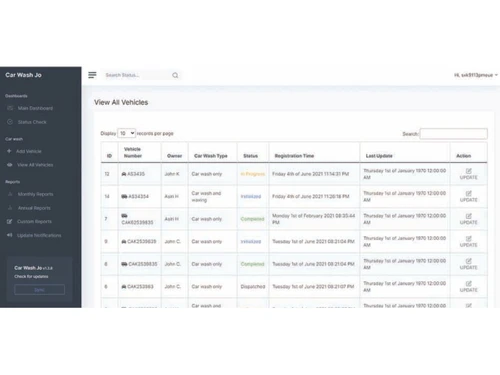Click UPDATE label for ID 14 row
This screenshot has height=375, width=500.
[468, 200]
